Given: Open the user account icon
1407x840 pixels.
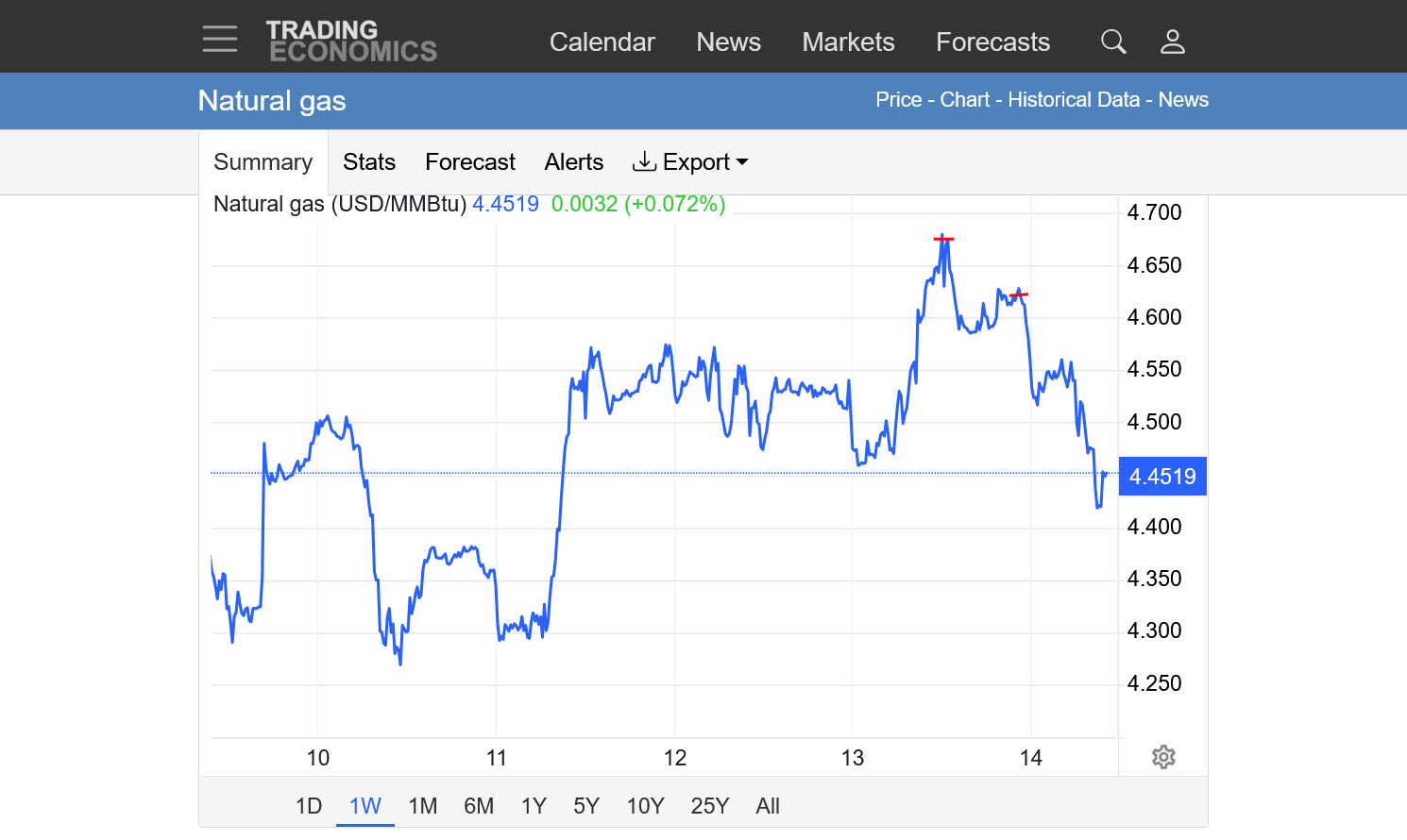Looking at the screenshot, I should pyautogui.click(x=1172, y=42).
